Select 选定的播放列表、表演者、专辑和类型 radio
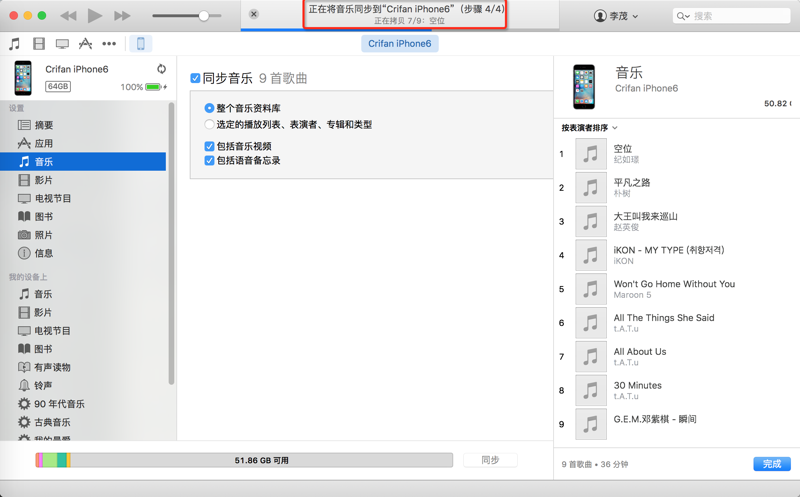 pos(209,125)
